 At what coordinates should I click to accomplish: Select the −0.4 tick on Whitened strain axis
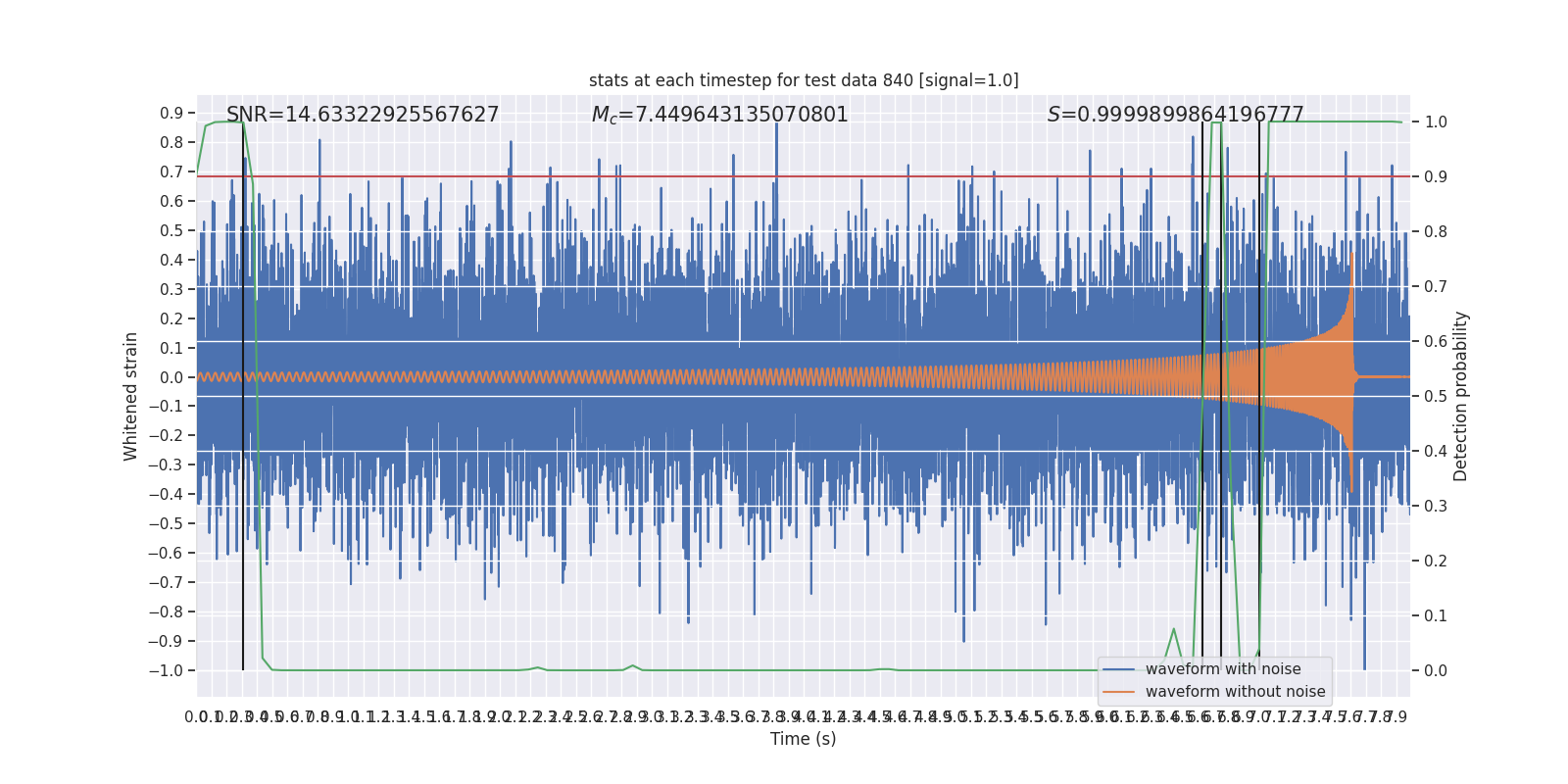click(167, 495)
